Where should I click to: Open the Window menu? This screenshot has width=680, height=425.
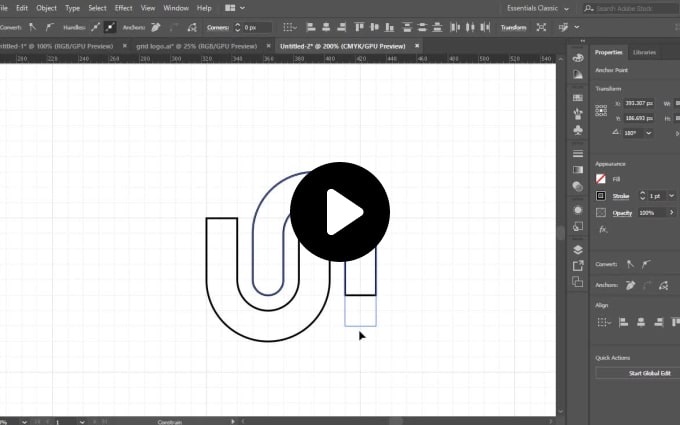pos(176,8)
